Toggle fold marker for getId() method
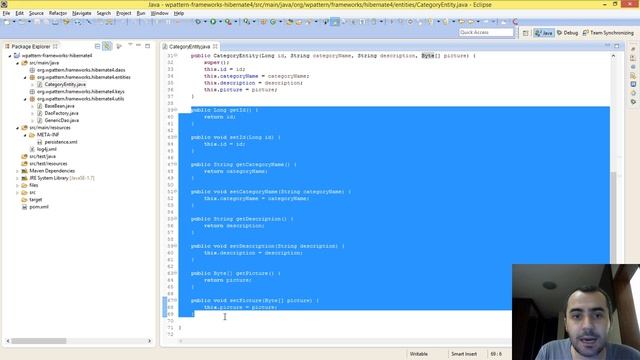 tap(176, 110)
